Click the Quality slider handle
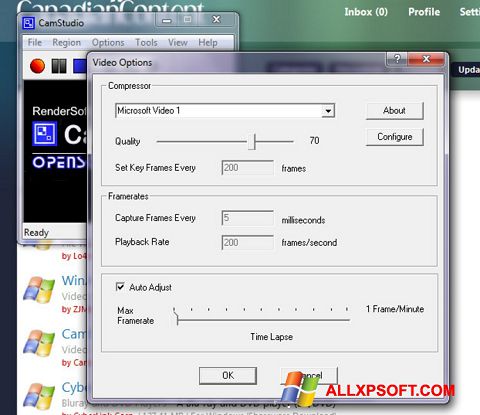480x415 pixels. [253, 142]
